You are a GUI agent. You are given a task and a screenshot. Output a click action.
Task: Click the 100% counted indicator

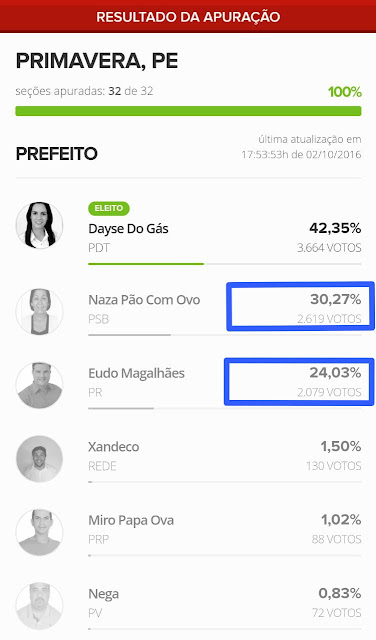click(x=345, y=92)
